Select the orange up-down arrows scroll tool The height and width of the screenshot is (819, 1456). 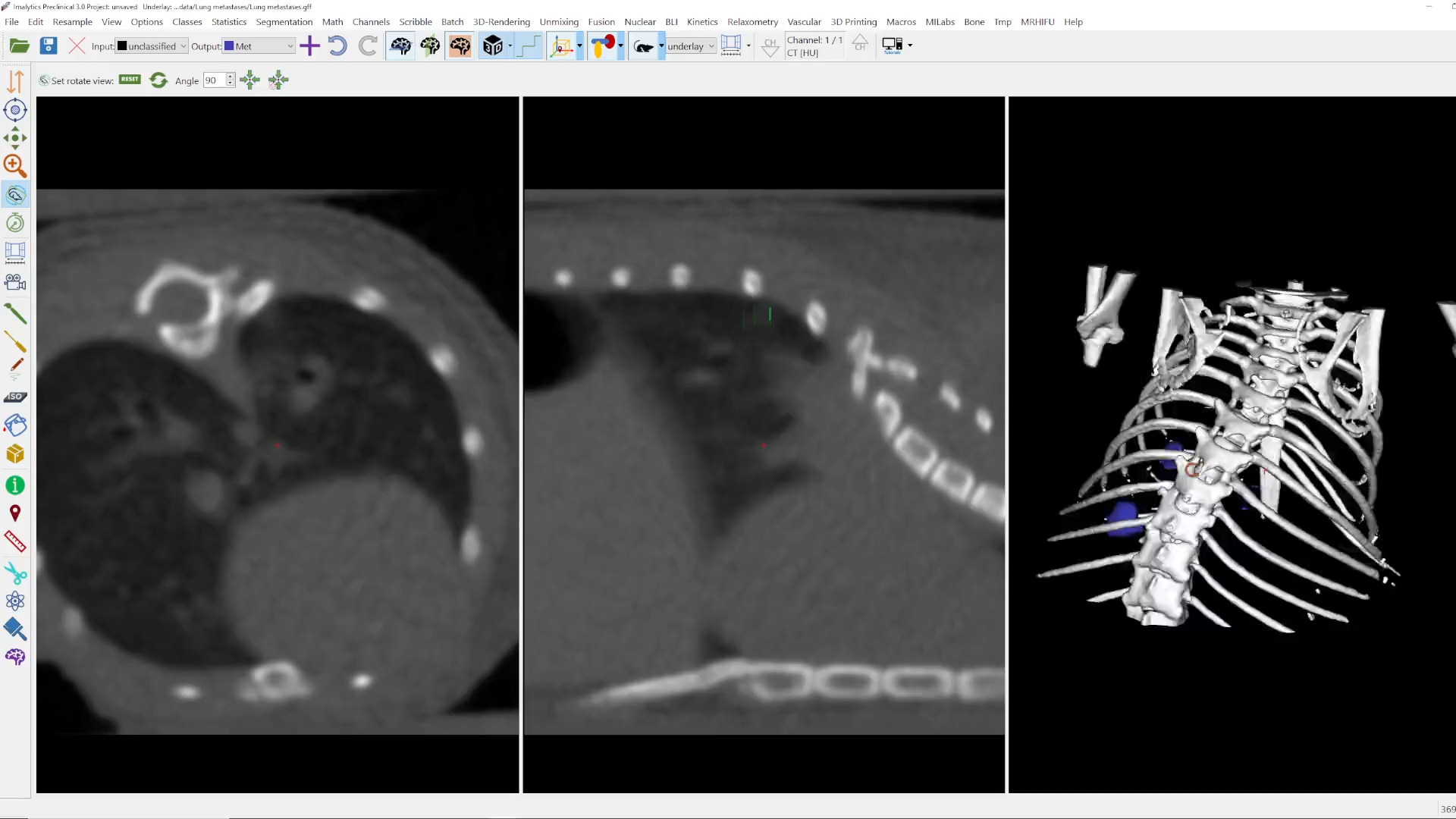[x=15, y=81]
